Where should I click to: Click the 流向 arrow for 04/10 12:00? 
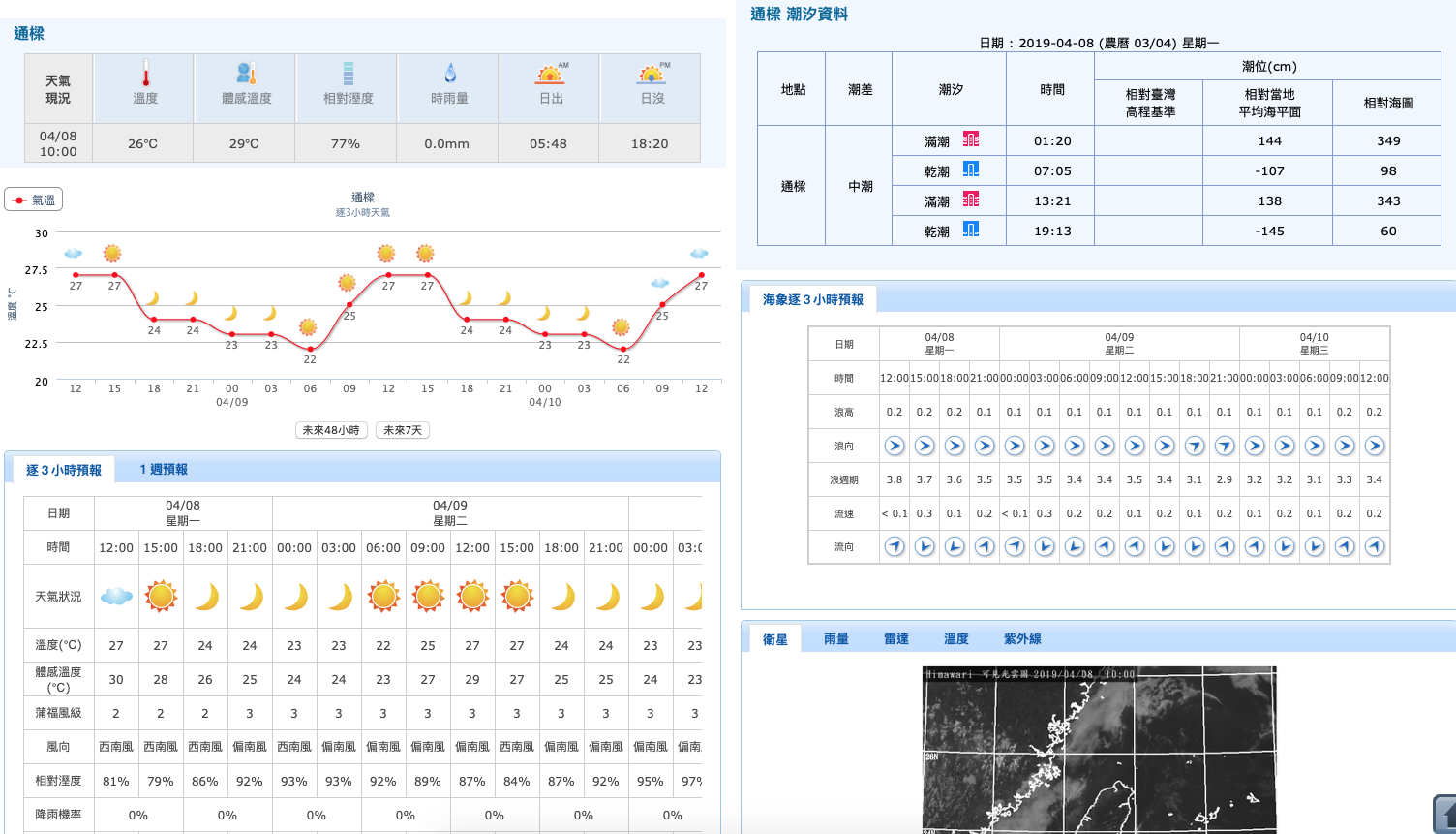pyautogui.click(x=1375, y=546)
